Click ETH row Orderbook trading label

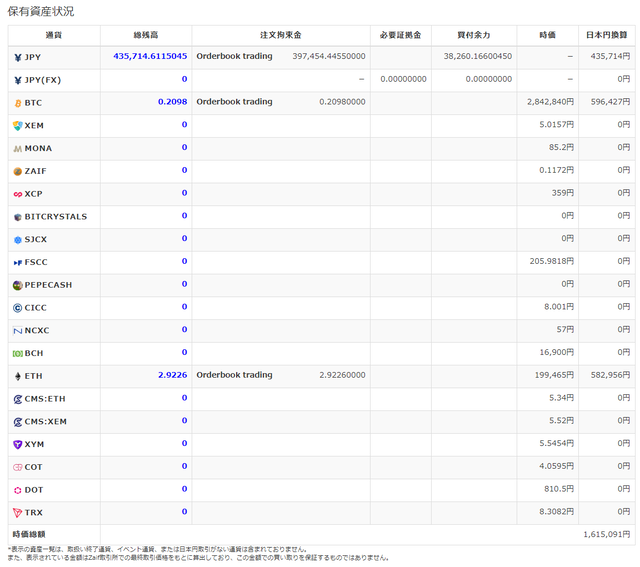click(234, 375)
